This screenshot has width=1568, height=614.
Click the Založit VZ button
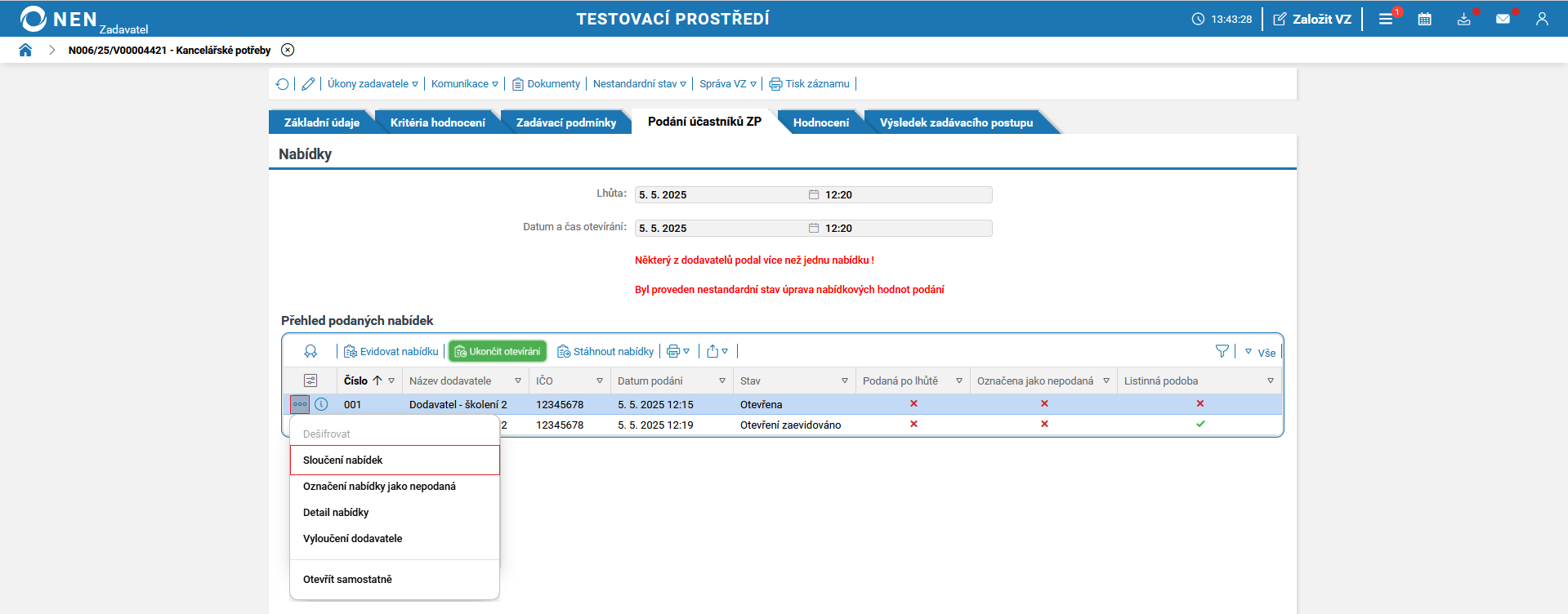point(1312,19)
